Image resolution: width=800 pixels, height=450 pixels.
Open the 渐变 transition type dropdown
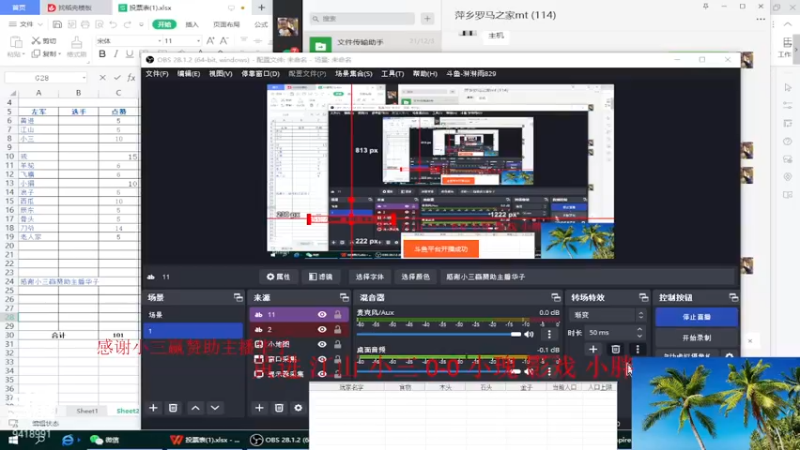(x=608, y=315)
